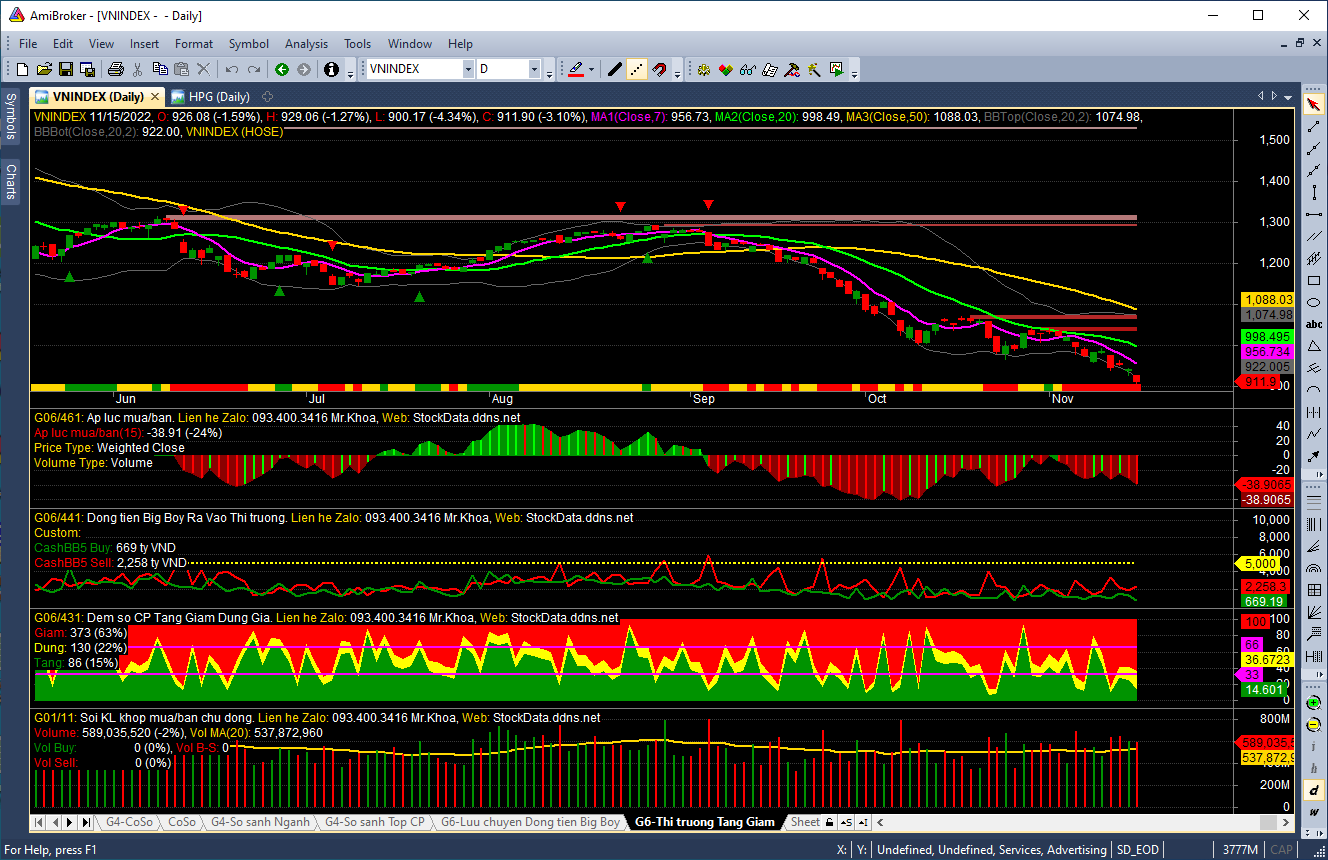Pick line color with pencil swatch
The width and height of the screenshot is (1328, 860).
tap(575, 69)
